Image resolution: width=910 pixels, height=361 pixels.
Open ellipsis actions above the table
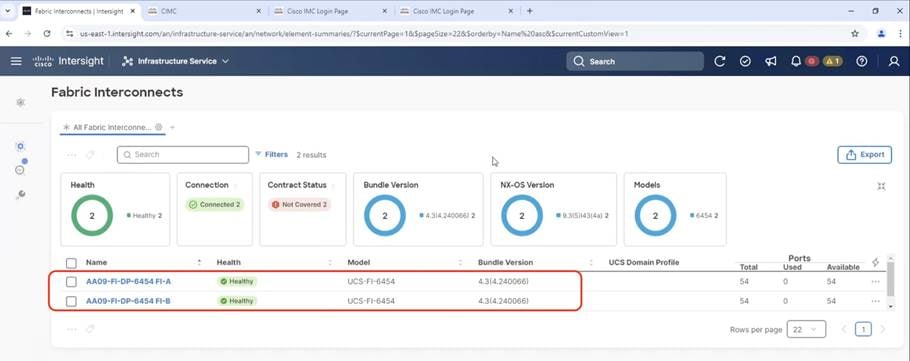click(71, 154)
